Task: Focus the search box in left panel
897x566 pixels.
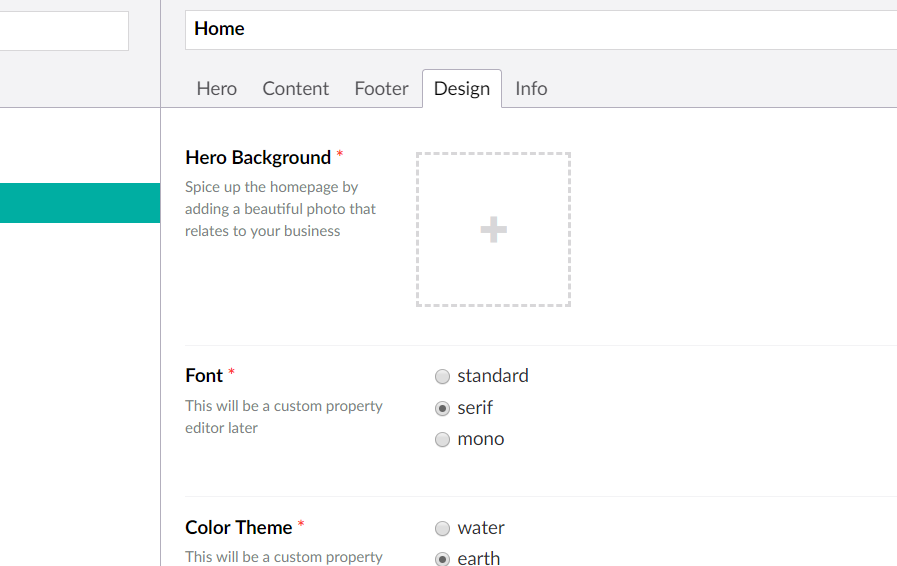Action: [x=62, y=31]
